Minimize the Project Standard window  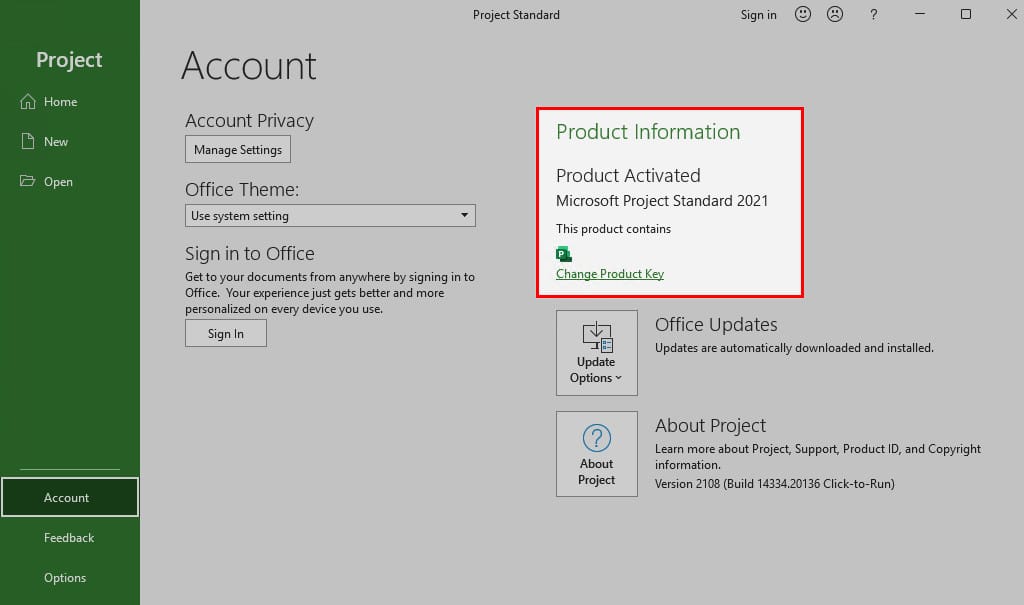(x=920, y=14)
